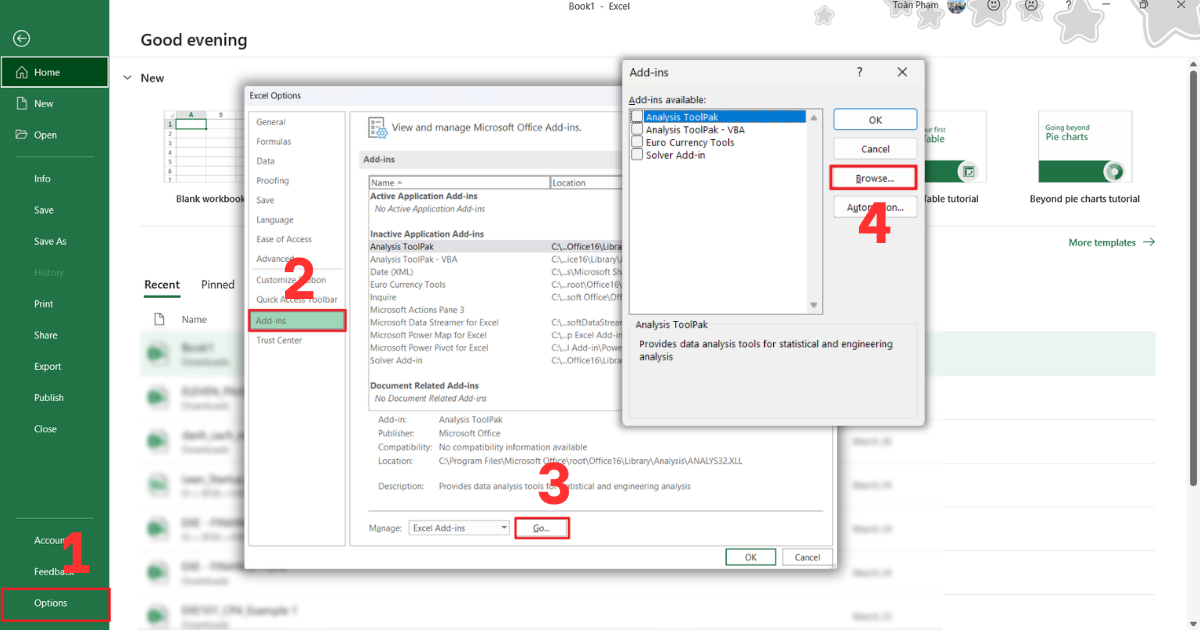Select Solver Add-in row in inactive add-ins
The image size is (1200, 630).
(495, 360)
